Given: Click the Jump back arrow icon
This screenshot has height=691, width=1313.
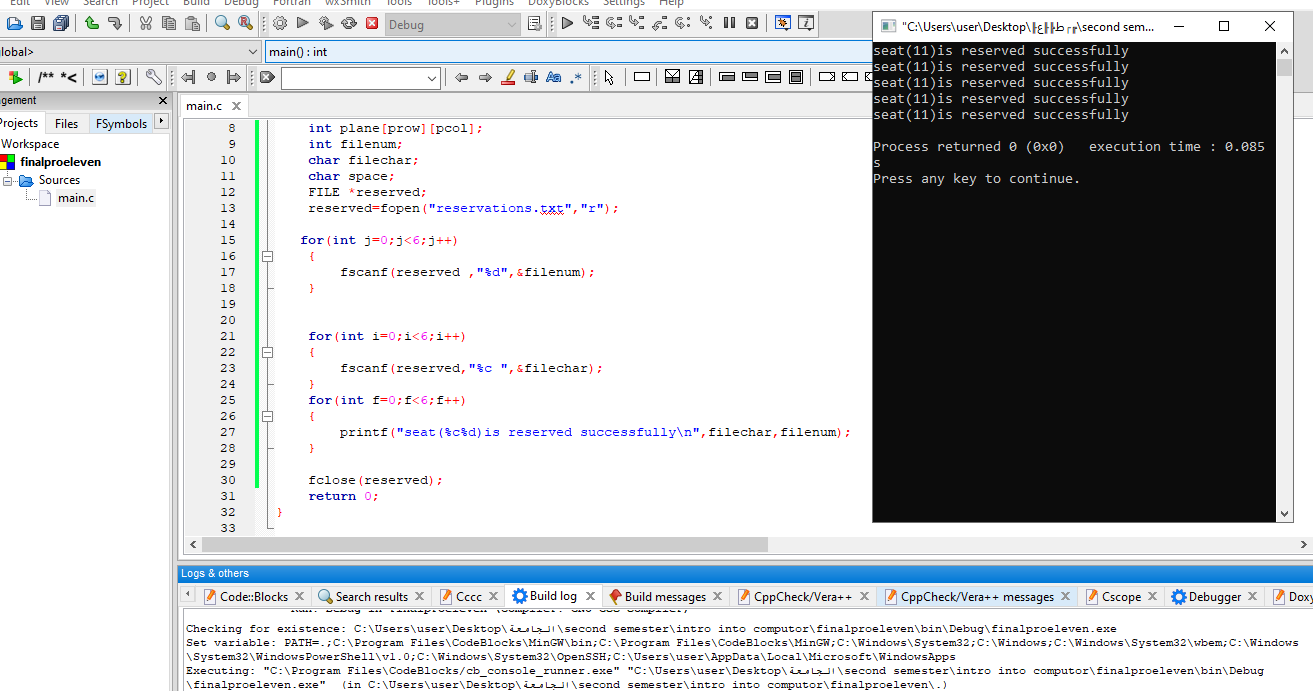Looking at the screenshot, I should pos(188,77).
